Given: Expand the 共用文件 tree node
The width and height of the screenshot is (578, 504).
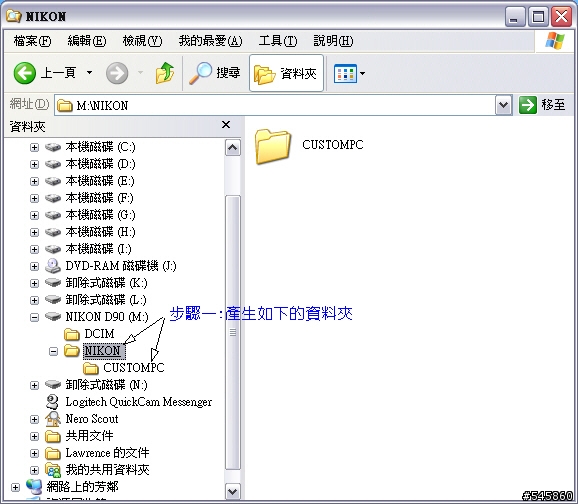Looking at the screenshot, I should [x=34, y=437].
